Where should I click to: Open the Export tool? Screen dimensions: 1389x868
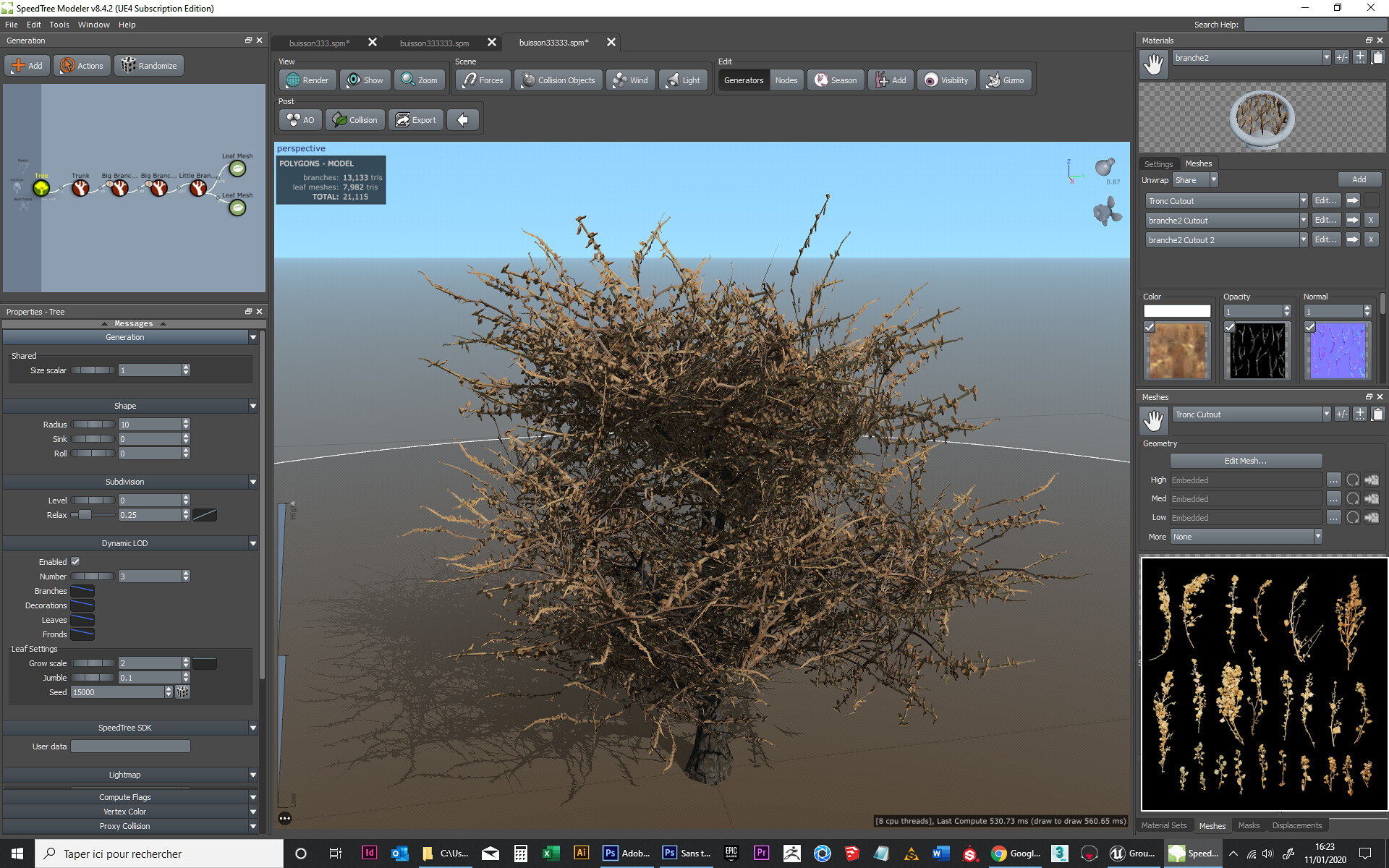415,119
